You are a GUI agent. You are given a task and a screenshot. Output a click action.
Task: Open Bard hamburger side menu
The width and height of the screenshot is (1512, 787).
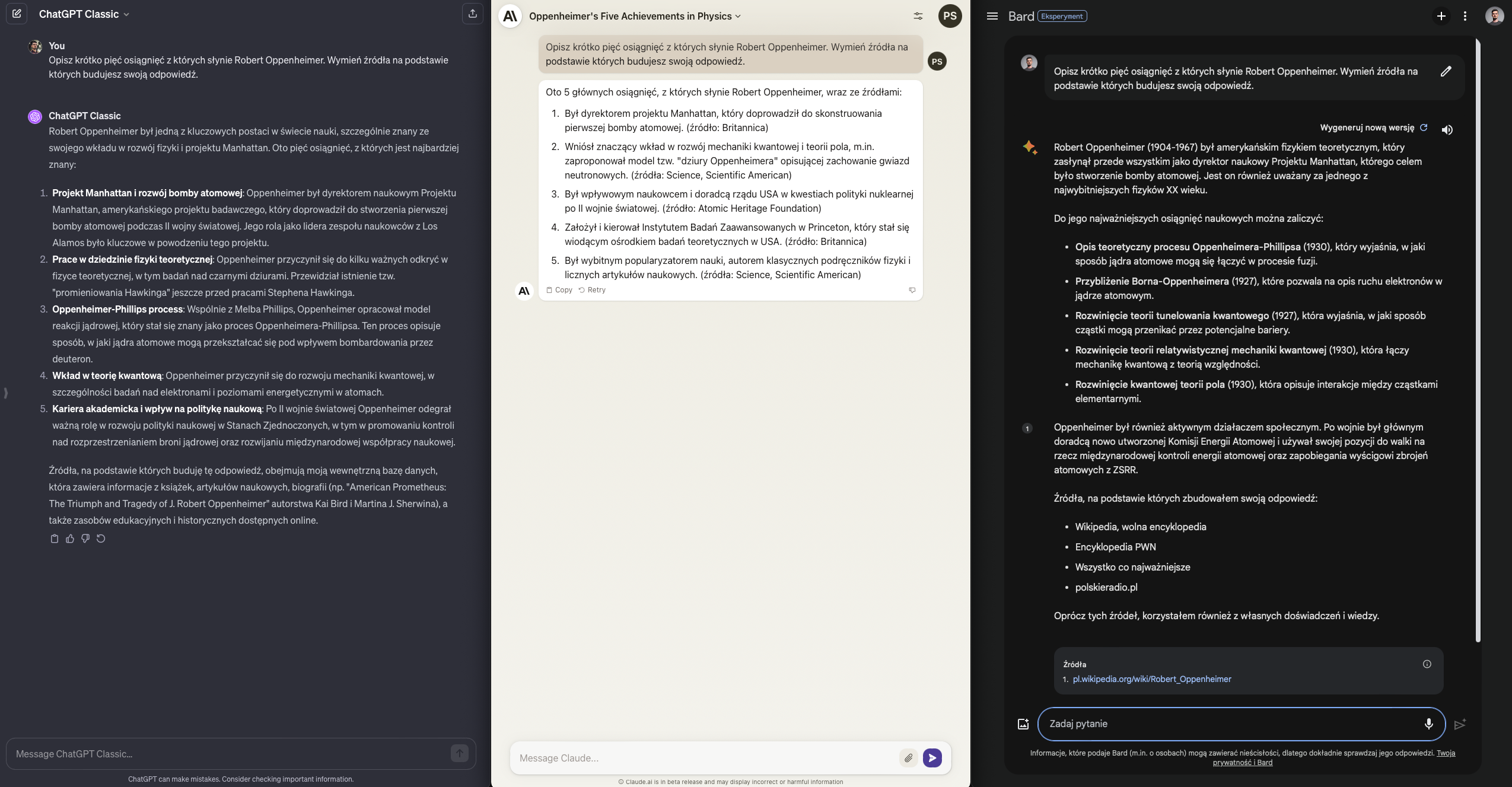(992, 16)
